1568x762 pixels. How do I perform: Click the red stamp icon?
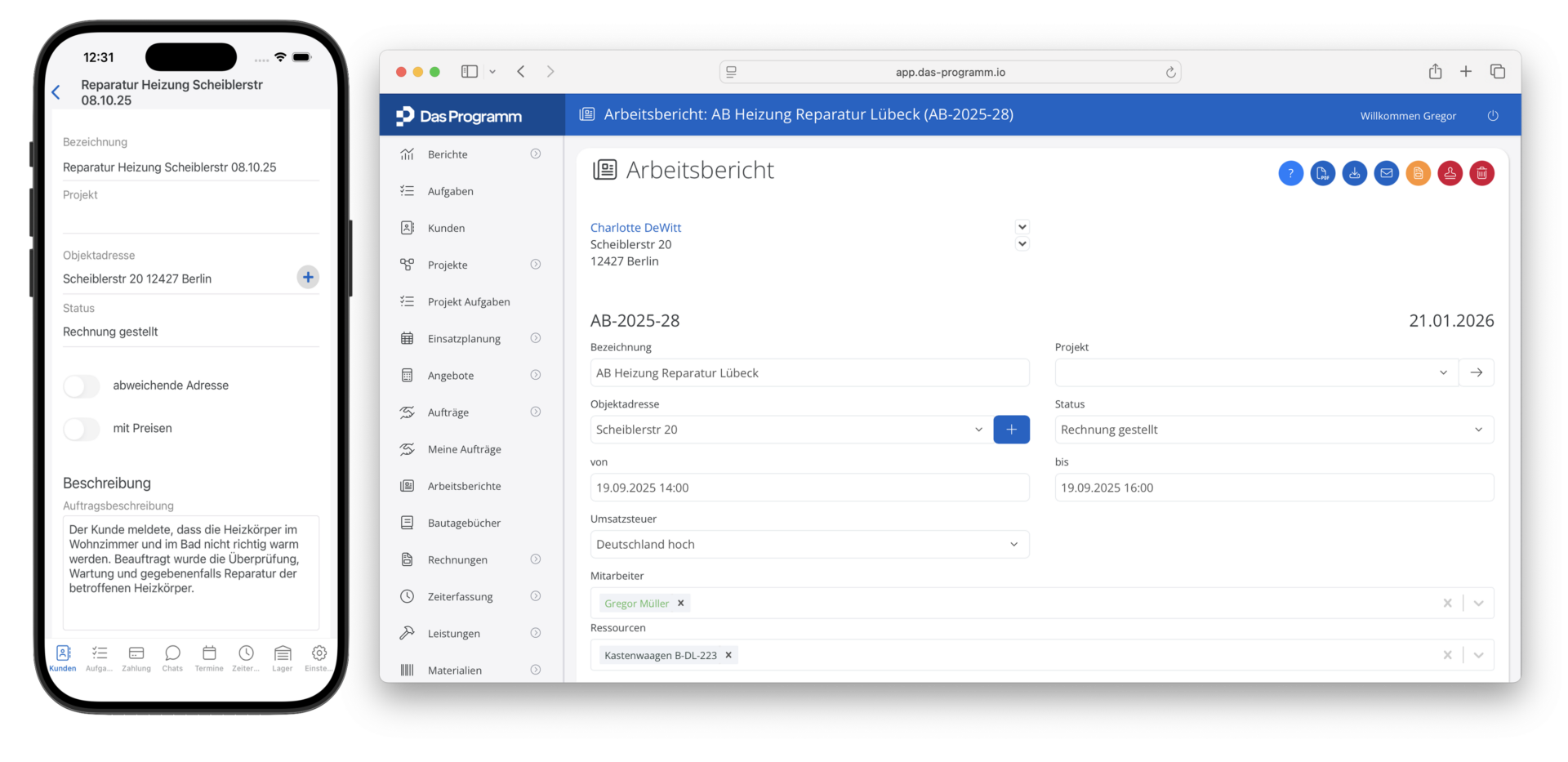click(x=1450, y=173)
